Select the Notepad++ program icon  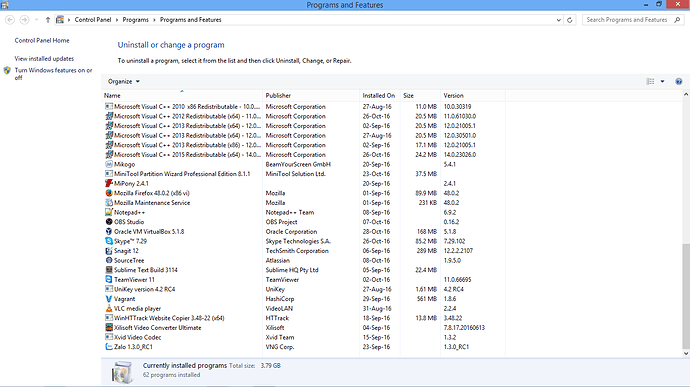click(109, 212)
